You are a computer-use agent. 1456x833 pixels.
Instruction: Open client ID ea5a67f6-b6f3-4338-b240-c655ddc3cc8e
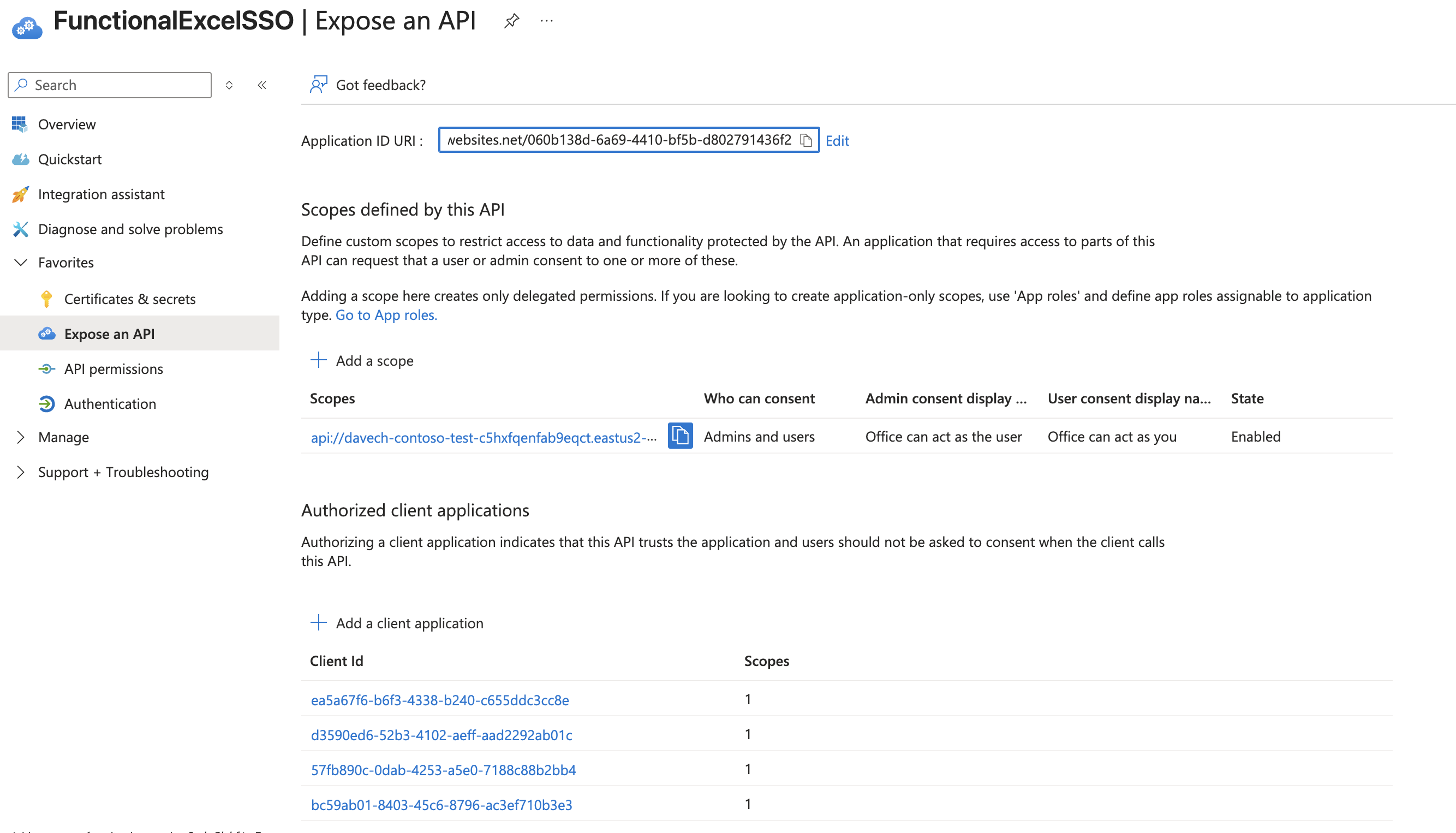click(x=440, y=700)
